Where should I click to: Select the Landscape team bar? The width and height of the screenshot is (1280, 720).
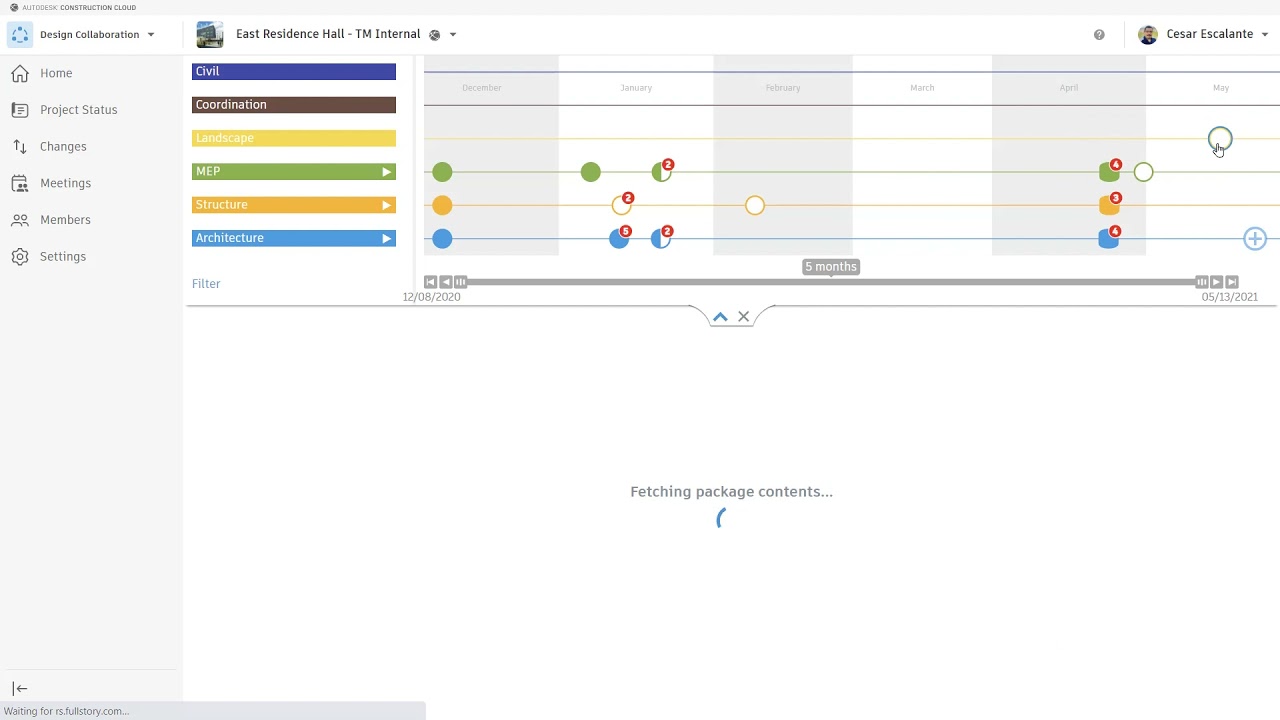pyautogui.click(x=294, y=138)
